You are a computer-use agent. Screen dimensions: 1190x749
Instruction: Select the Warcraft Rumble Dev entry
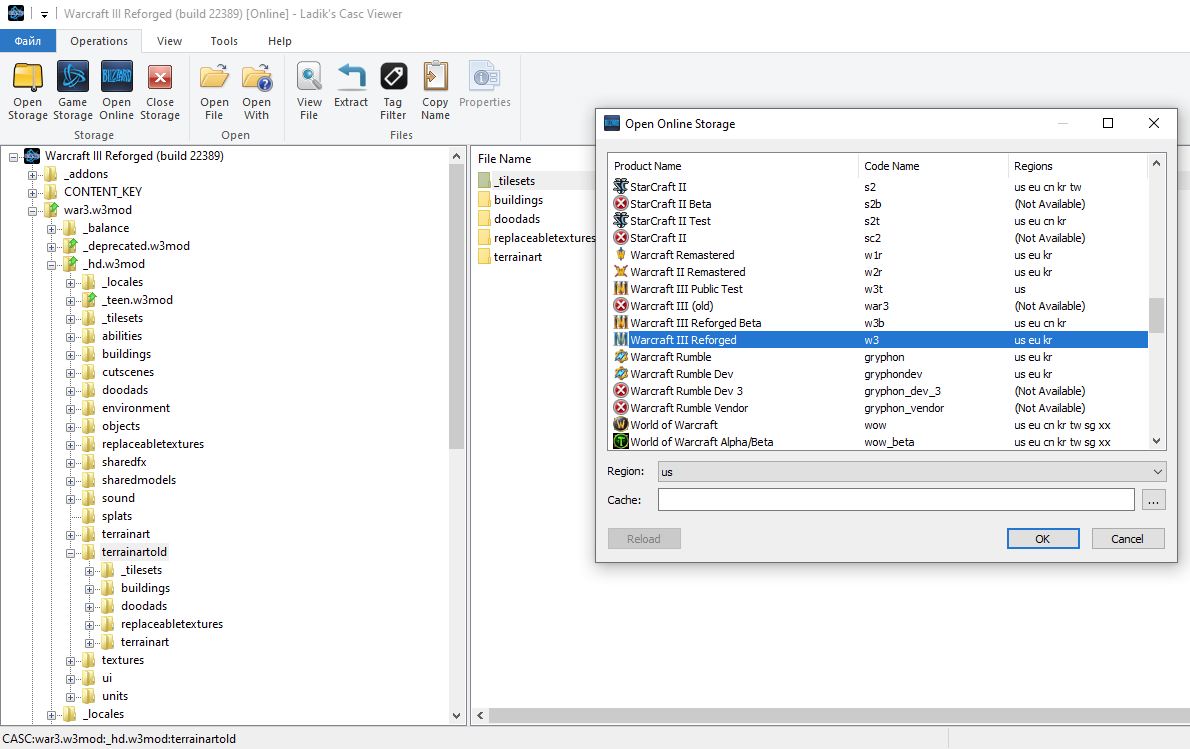[x=880, y=374]
